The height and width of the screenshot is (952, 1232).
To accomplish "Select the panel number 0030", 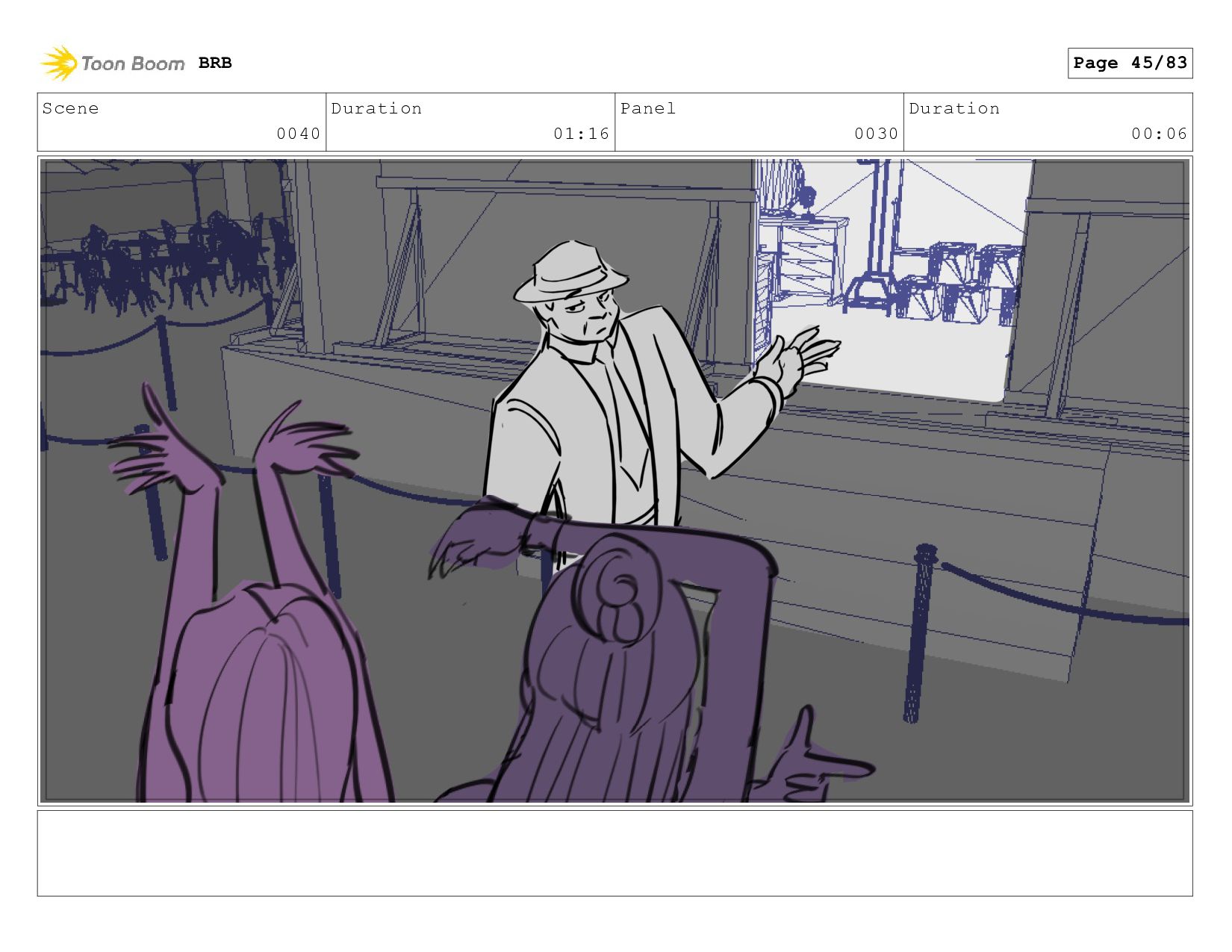I will 876,134.
